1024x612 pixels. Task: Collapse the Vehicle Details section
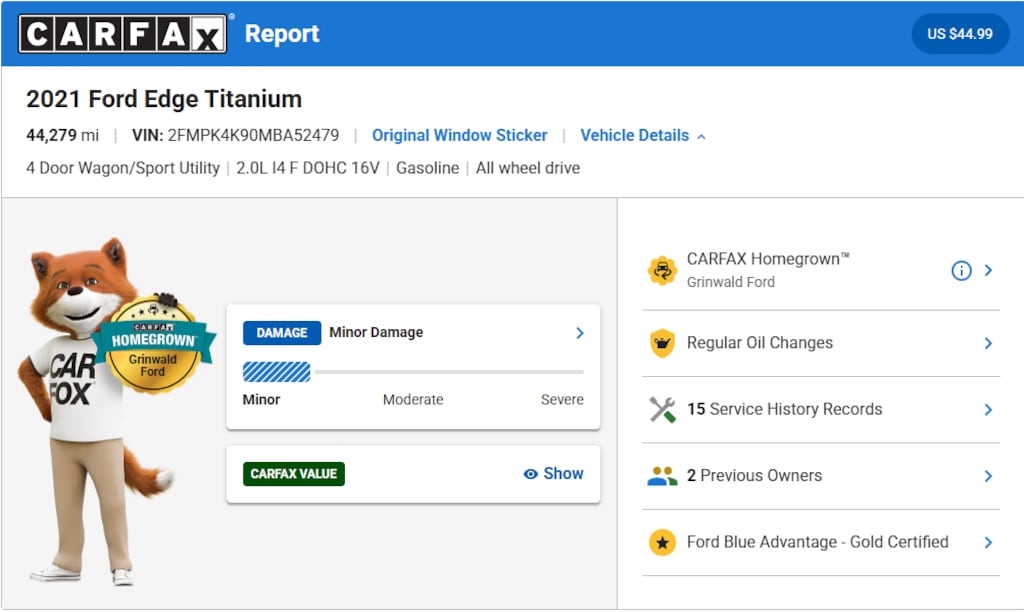click(643, 135)
